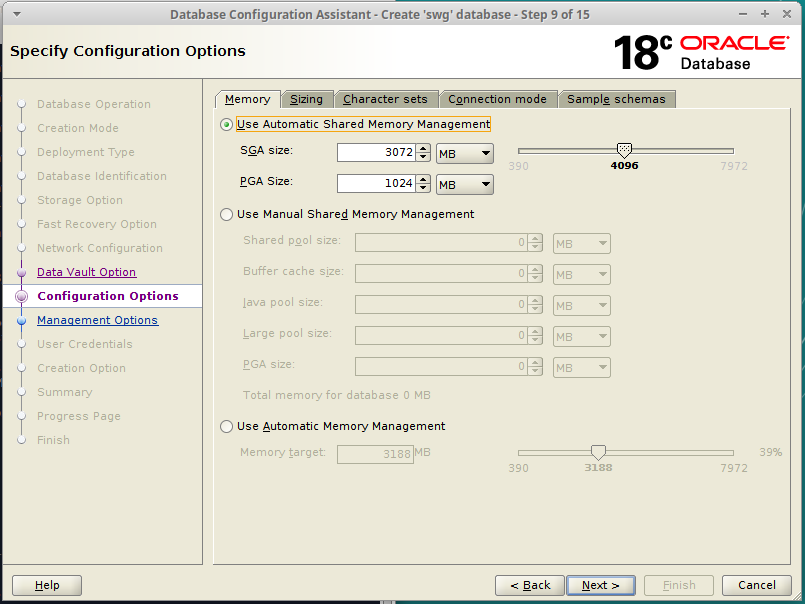Click Java pool size spinner arrows

[x=535, y=305]
